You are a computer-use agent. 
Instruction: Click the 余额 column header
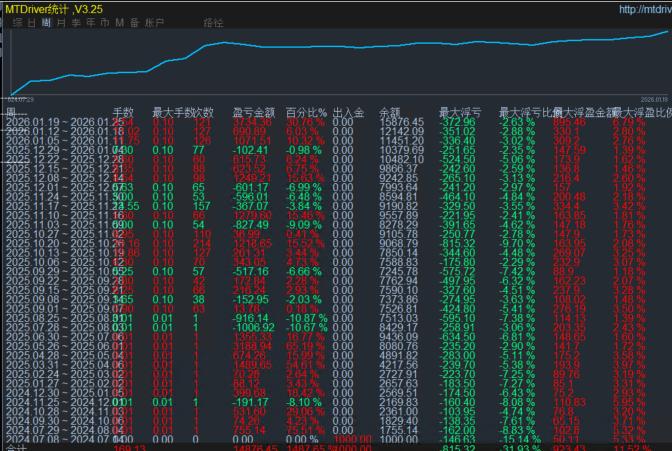tap(390, 113)
